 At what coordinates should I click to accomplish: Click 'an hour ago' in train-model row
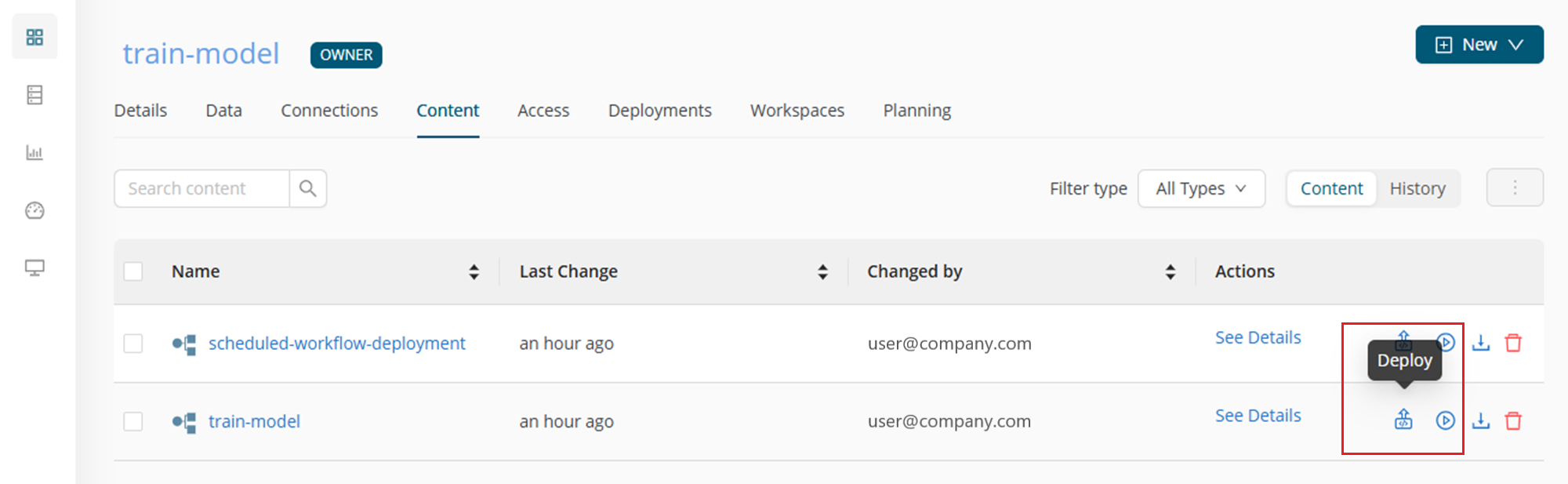566,421
